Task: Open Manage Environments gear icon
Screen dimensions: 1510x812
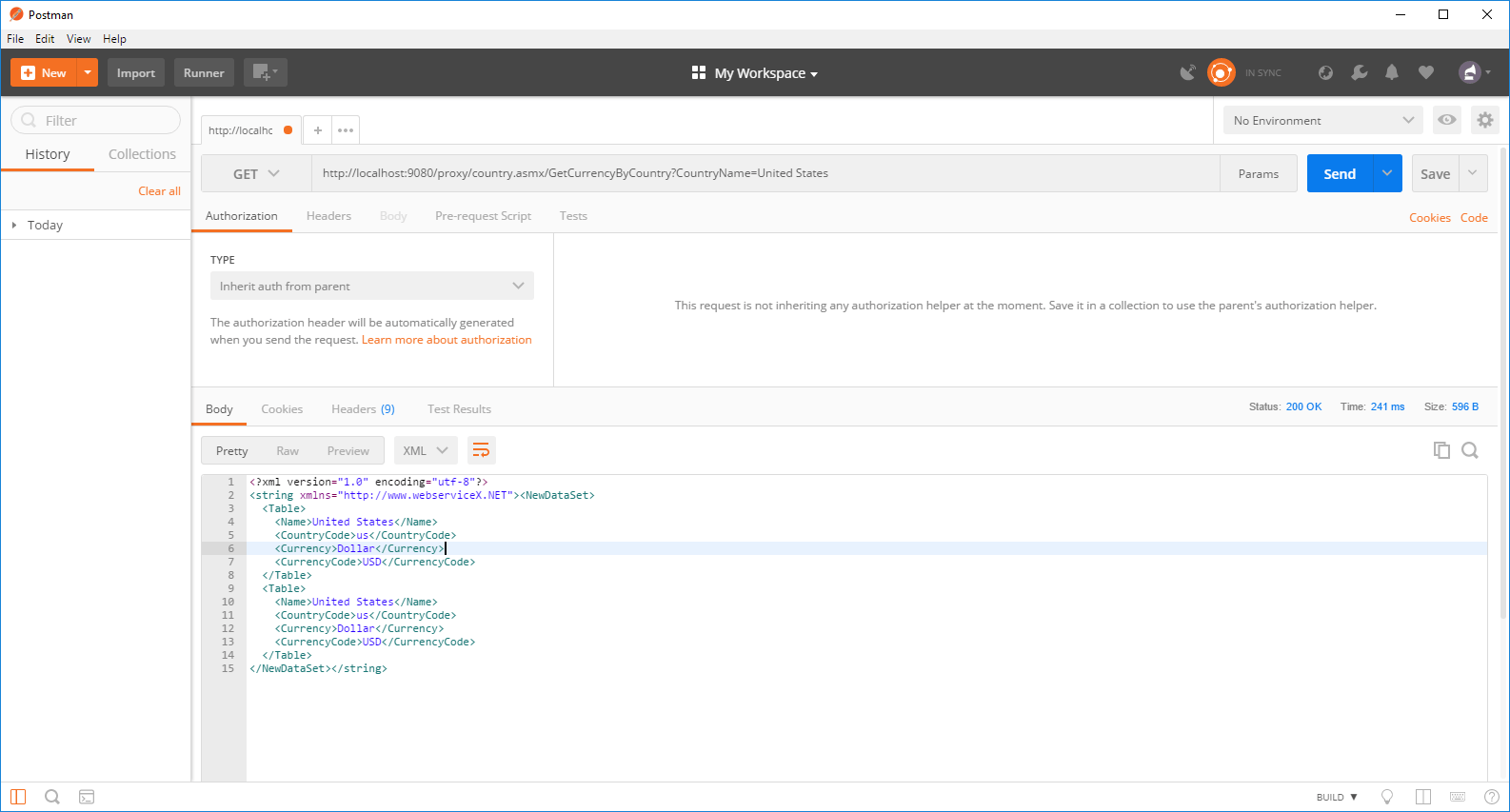Action: (1484, 120)
